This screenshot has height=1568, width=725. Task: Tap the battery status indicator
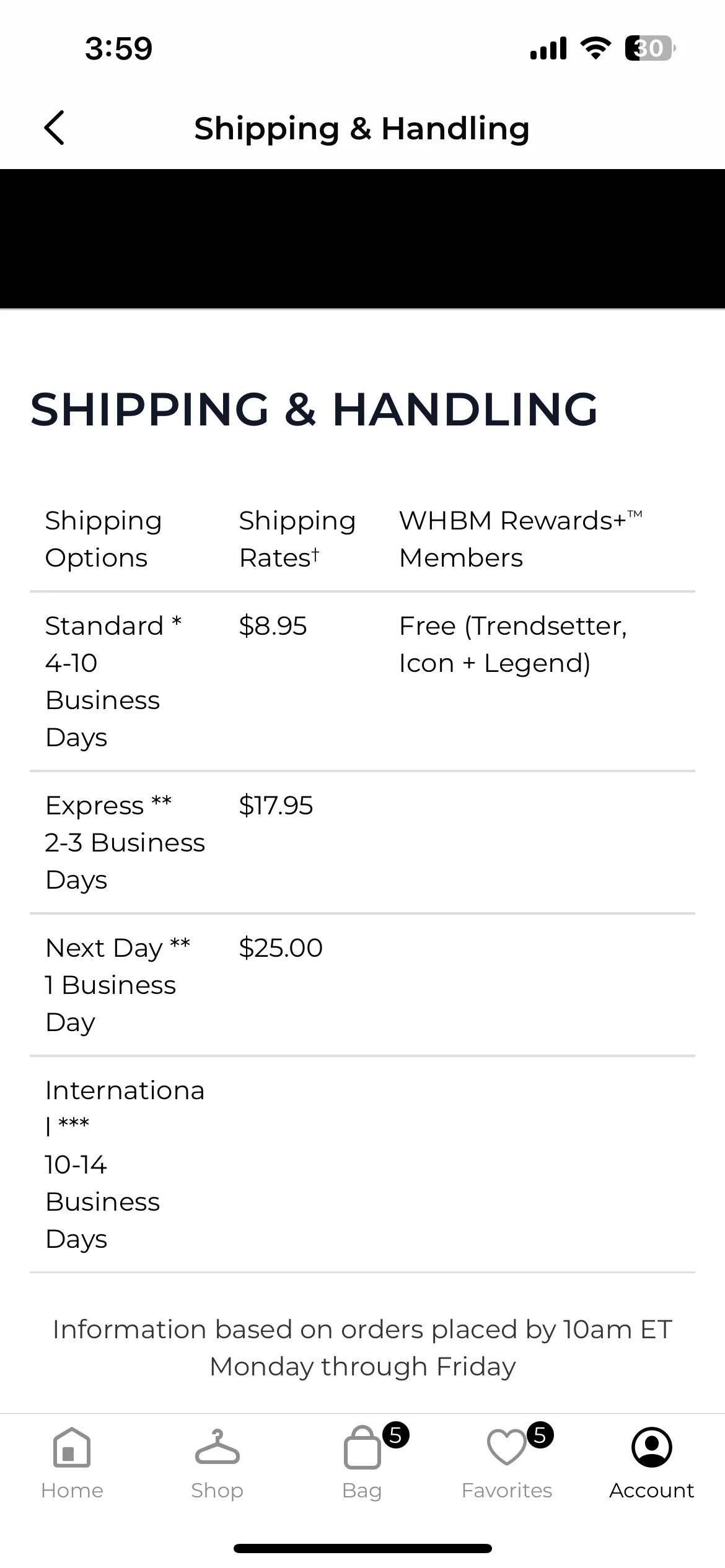(x=650, y=48)
